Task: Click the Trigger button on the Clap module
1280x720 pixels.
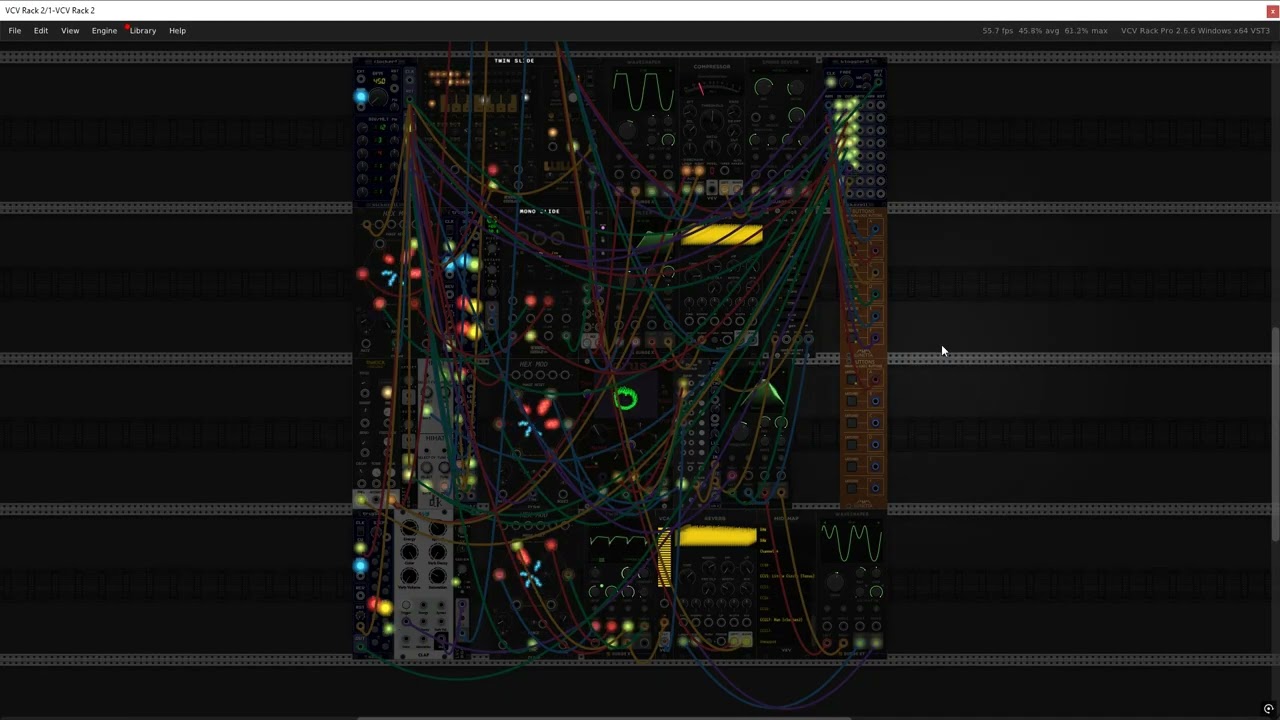Action: (x=406, y=605)
